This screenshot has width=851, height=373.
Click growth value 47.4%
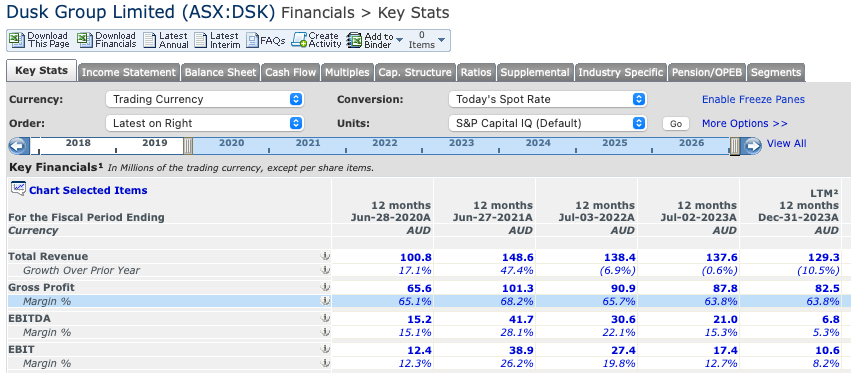coord(516,270)
